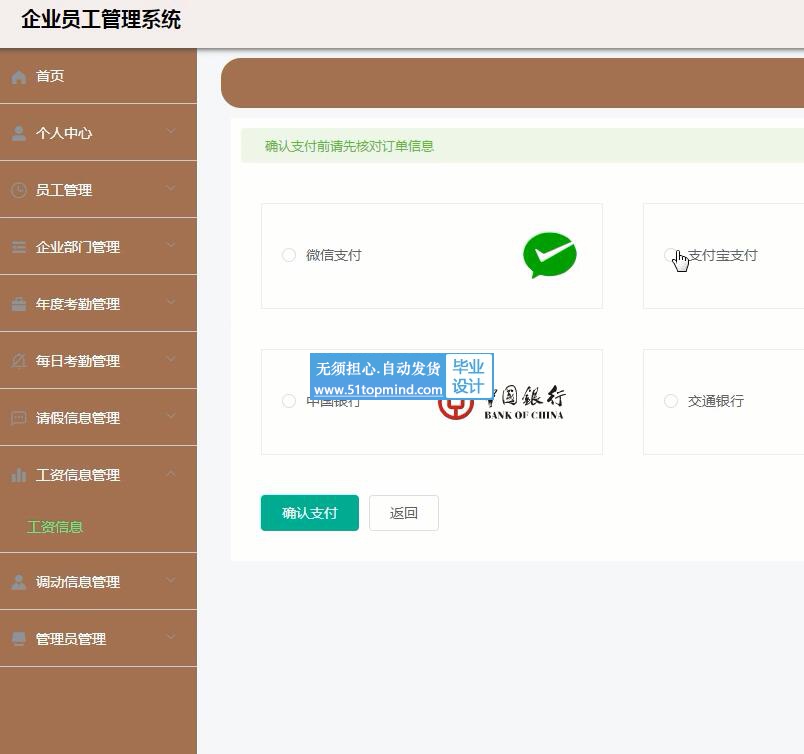Open the 企业部门管理 menu label
This screenshot has height=754, width=804.
point(78,247)
